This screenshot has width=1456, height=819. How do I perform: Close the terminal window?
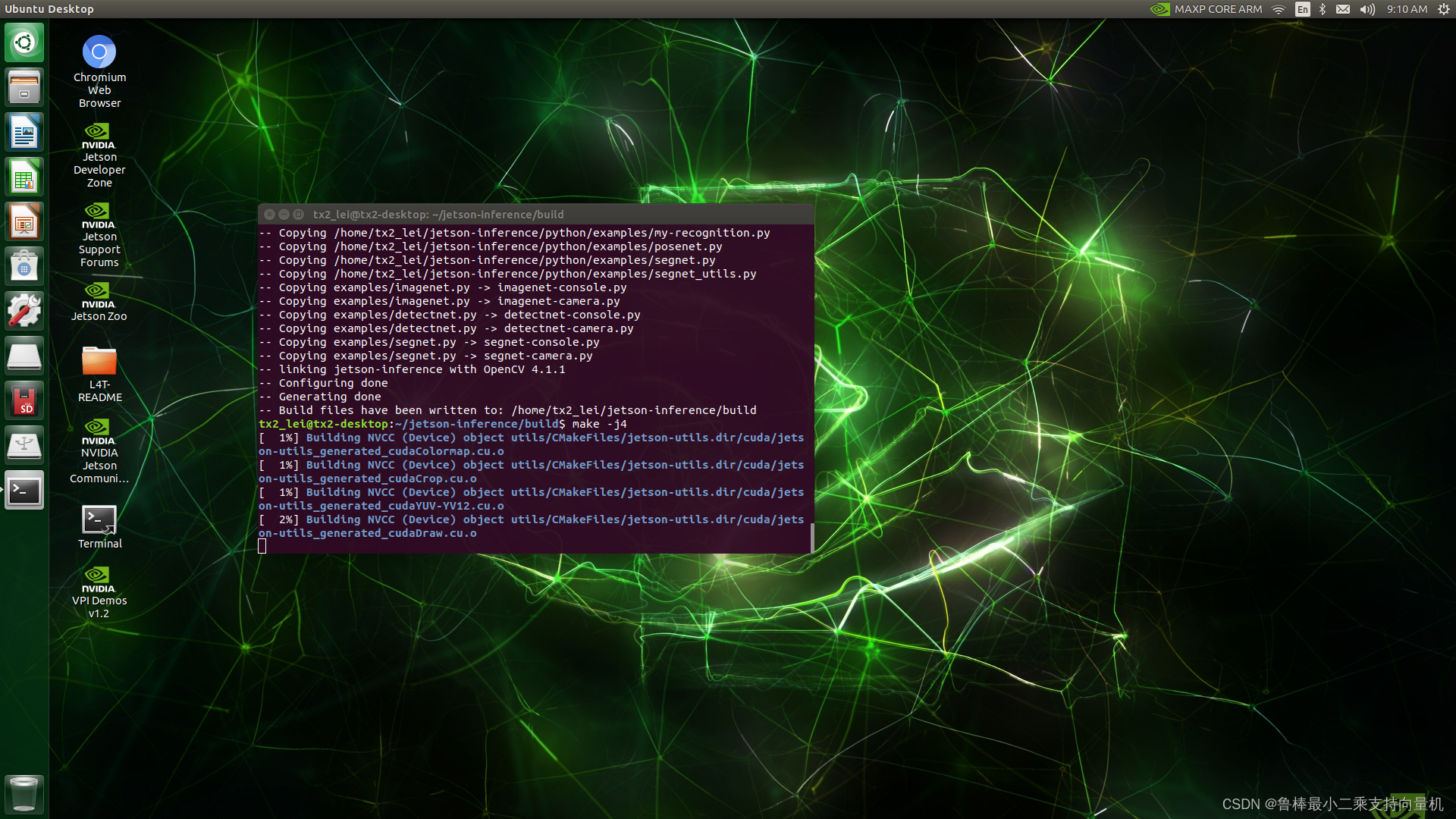(269, 215)
